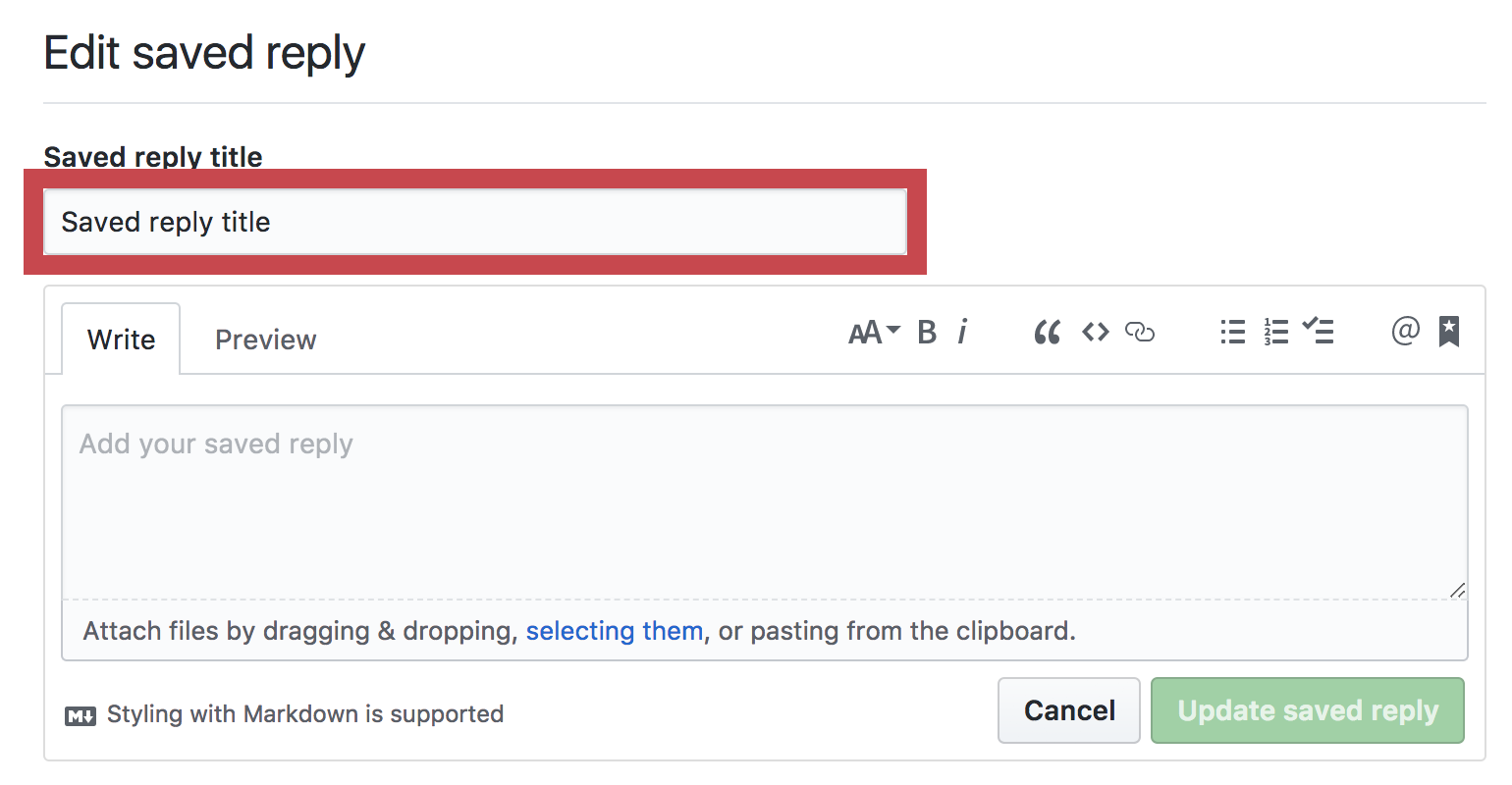Click the Cancel button
This screenshot has width=1512, height=785.
click(x=1069, y=710)
